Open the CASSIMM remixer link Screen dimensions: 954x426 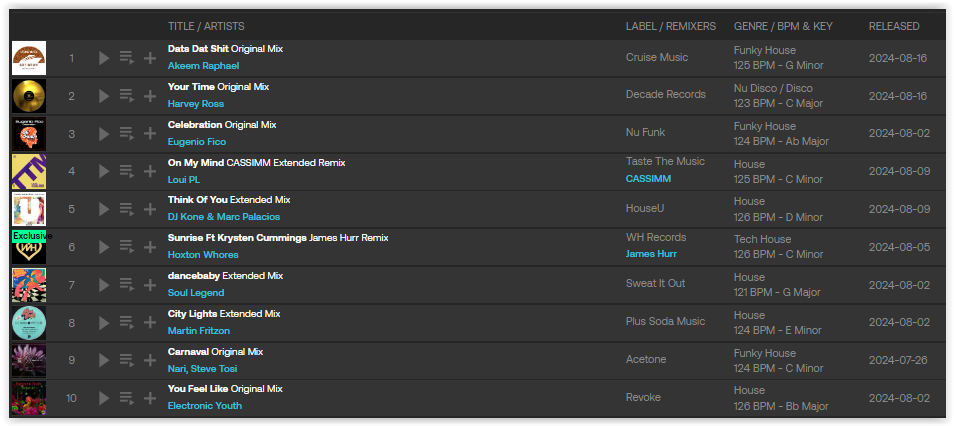click(649, 179)
